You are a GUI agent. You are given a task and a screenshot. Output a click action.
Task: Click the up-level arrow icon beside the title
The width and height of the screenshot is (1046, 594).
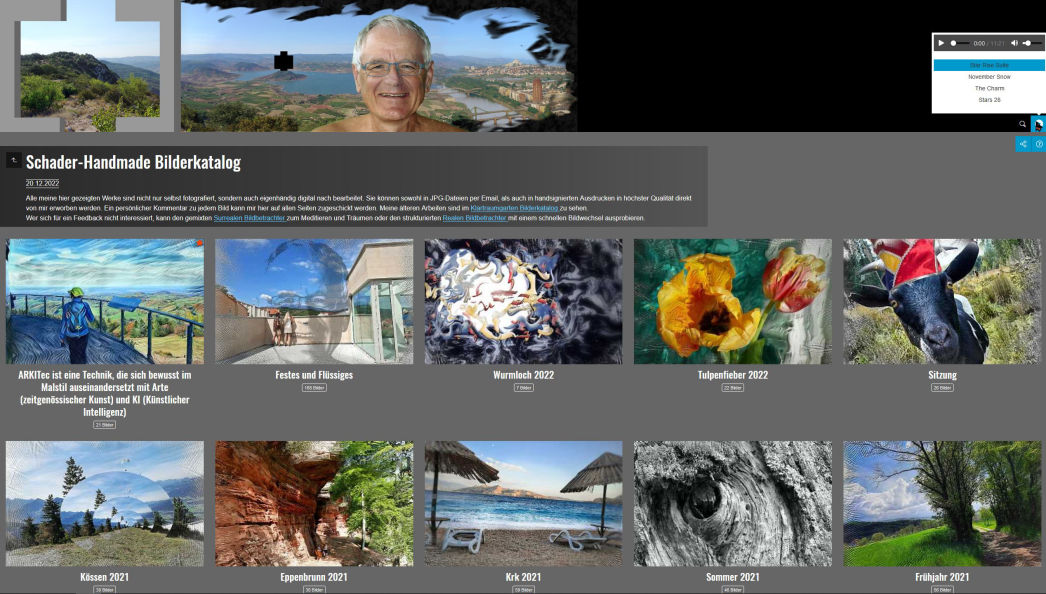tap(13, 160)
